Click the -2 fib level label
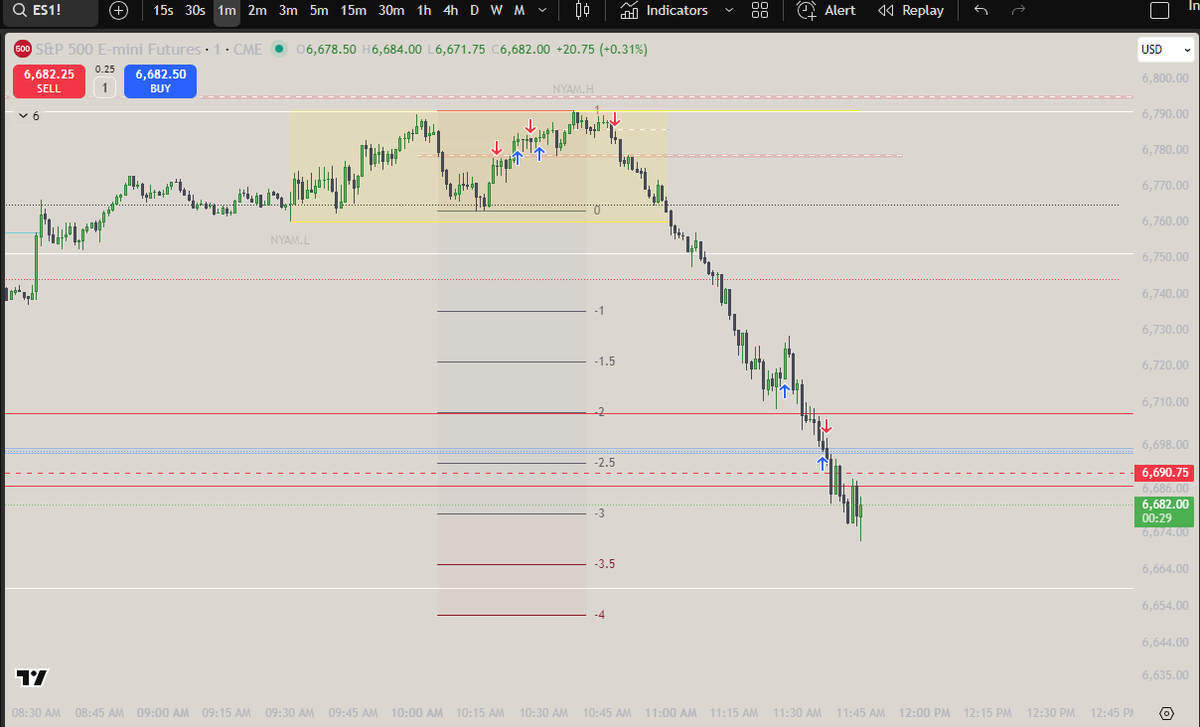1200x727 pixels. 599,412
